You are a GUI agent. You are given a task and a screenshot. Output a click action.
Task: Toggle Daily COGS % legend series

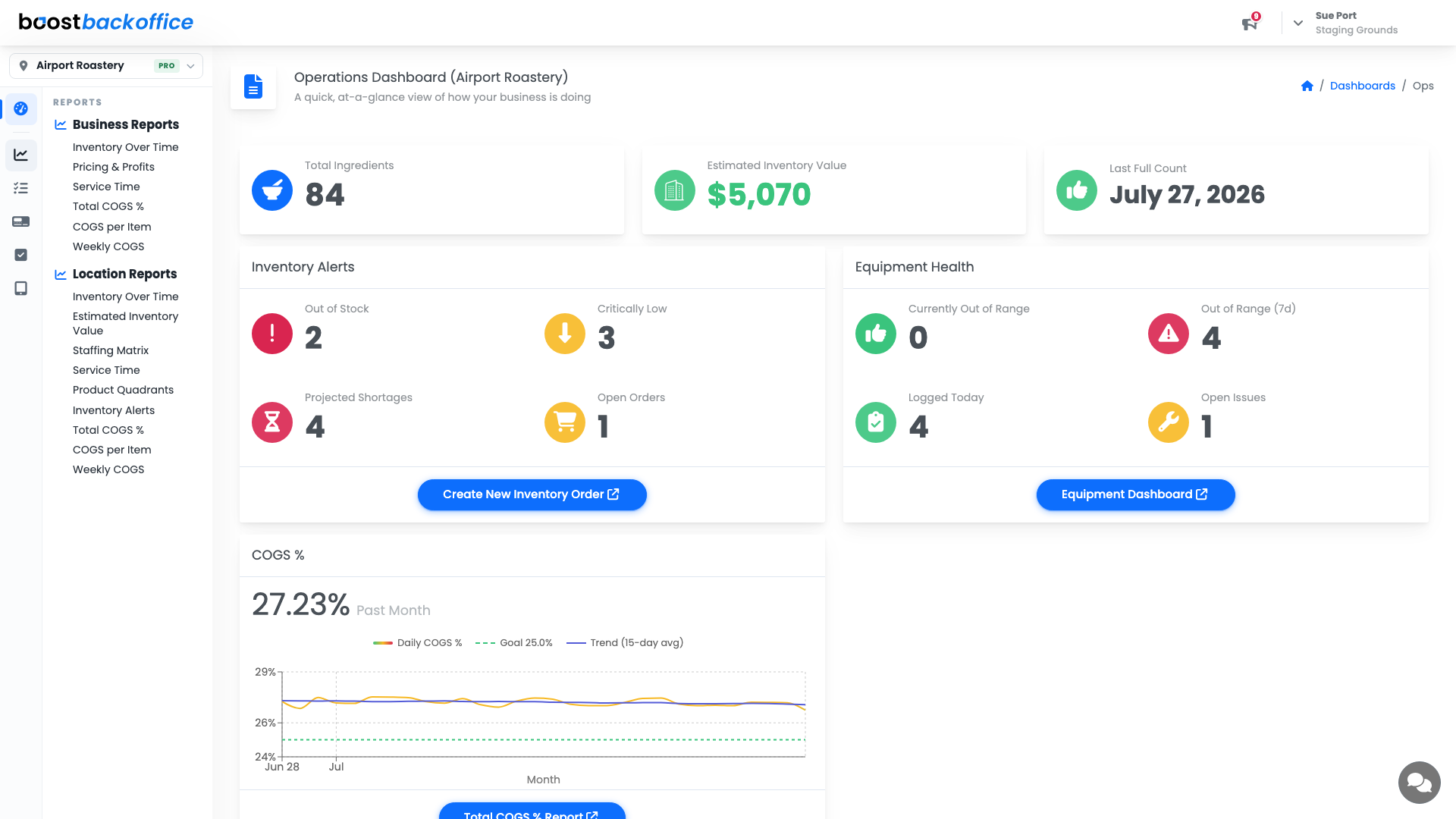[x=418, y=643]
